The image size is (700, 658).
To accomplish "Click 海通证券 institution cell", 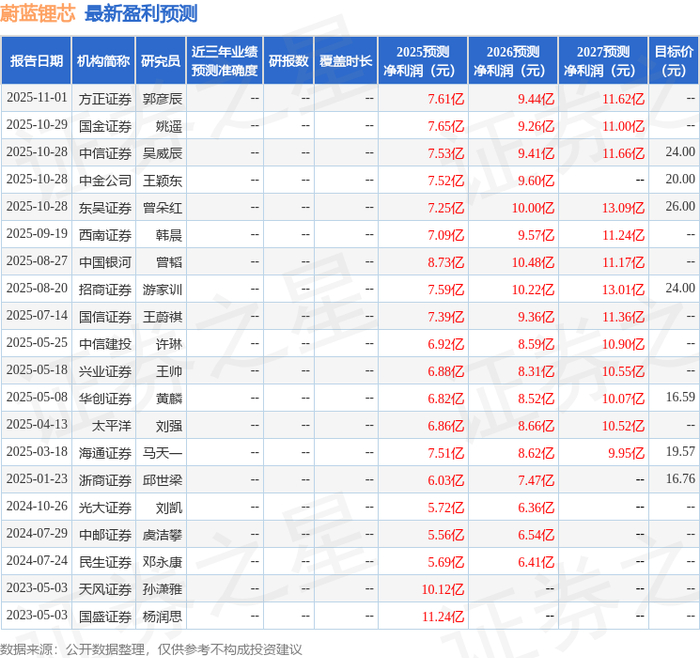I will click(105, 453).
